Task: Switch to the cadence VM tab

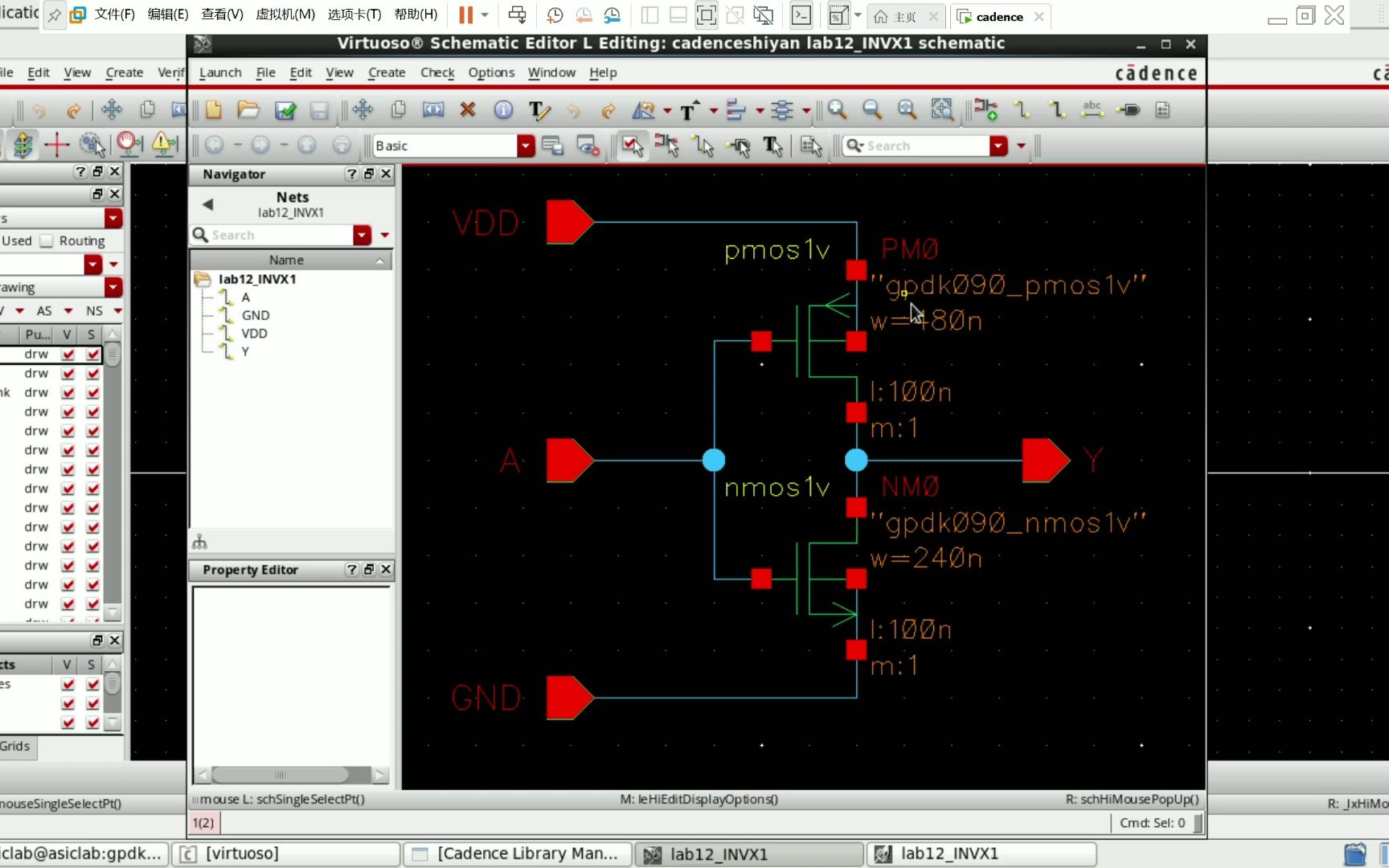Action: click(x=999, y=16)
